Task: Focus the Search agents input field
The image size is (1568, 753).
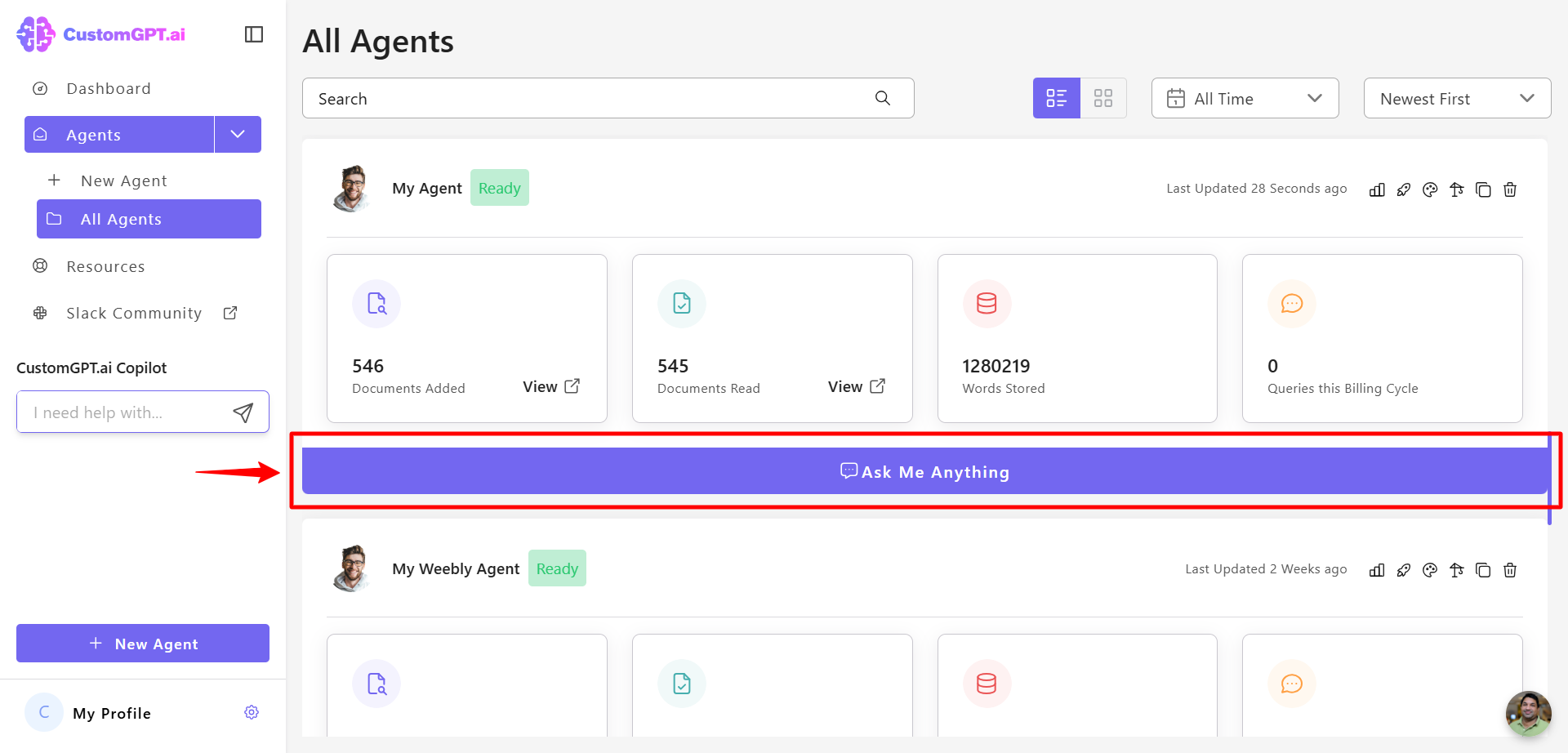Action: tap(608, 98)
